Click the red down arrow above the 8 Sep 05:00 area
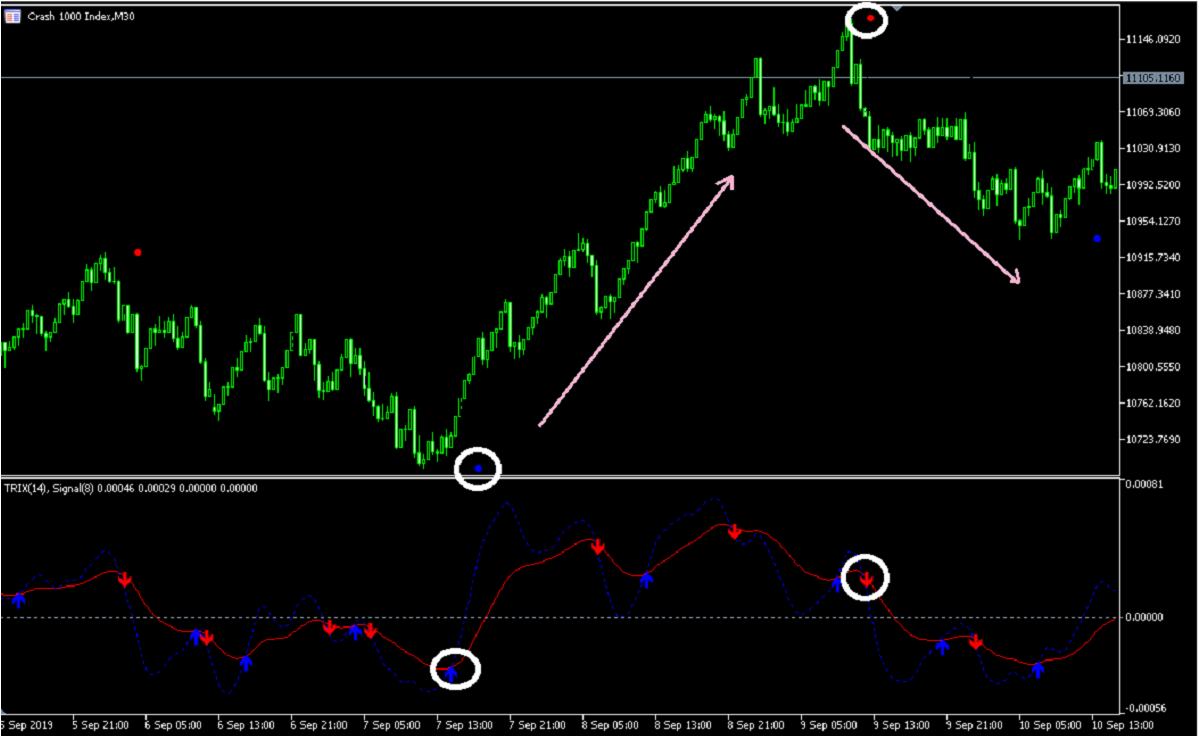The image size is (1199, 736). 598,546
